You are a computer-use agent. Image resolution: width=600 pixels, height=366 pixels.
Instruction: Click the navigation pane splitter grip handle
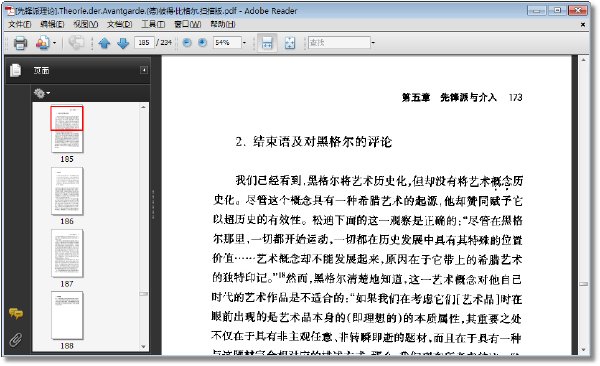point(153,204)
